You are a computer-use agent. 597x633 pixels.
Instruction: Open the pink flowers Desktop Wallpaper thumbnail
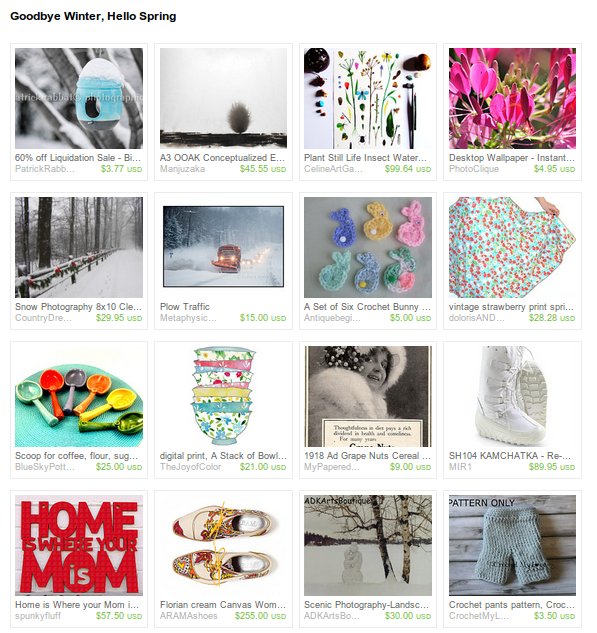[x=512, y=98]
